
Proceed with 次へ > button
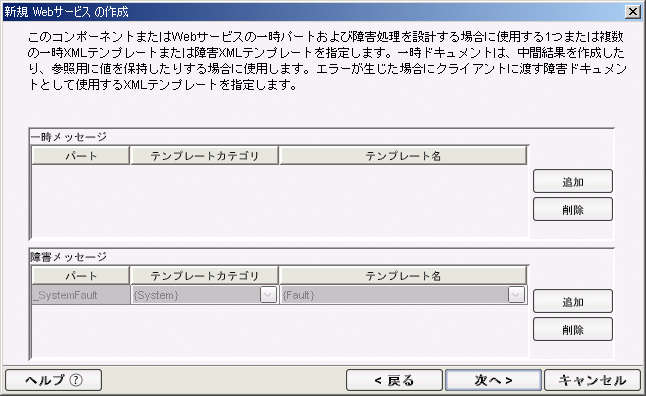[493, 380]
